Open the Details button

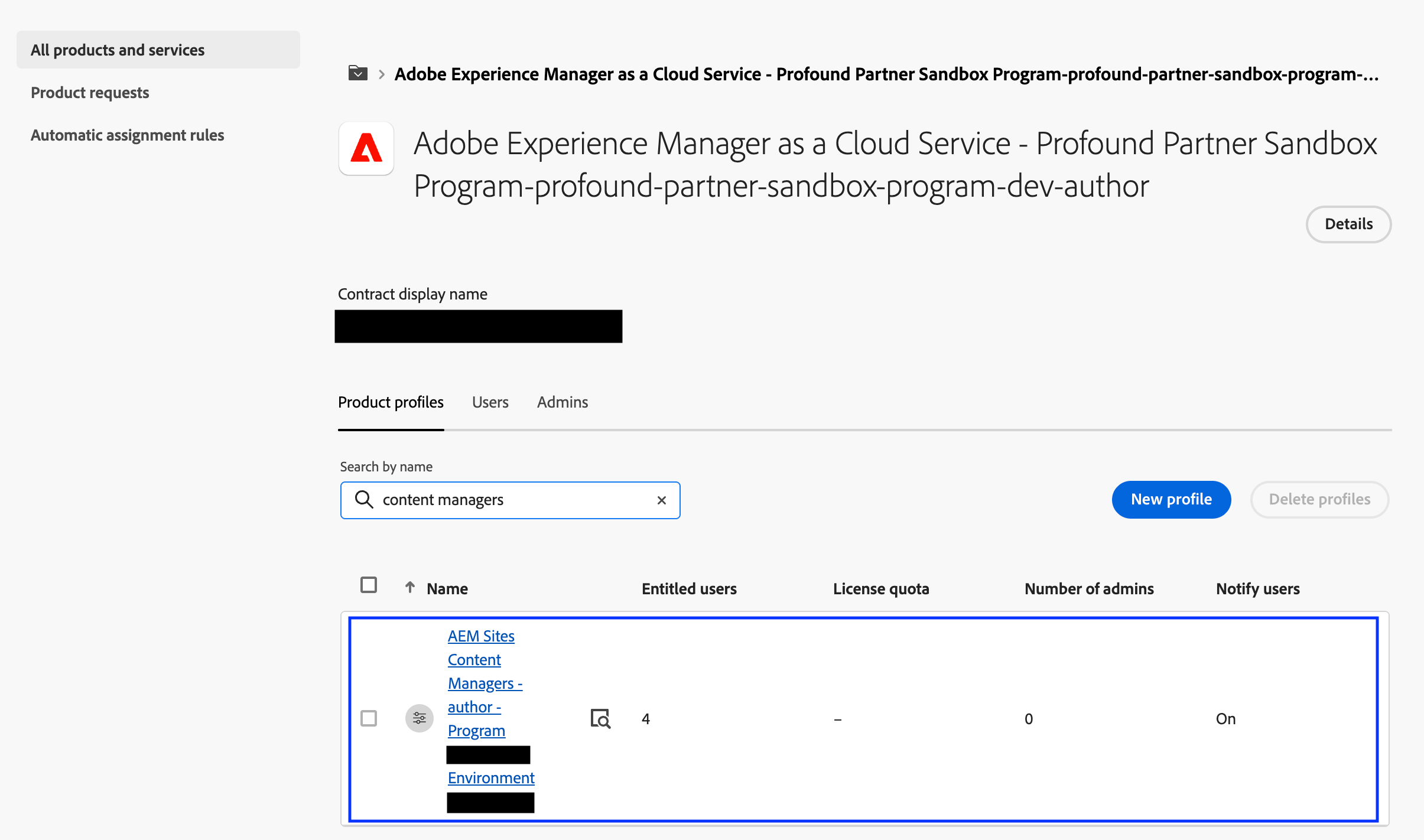click(1348, 224)
